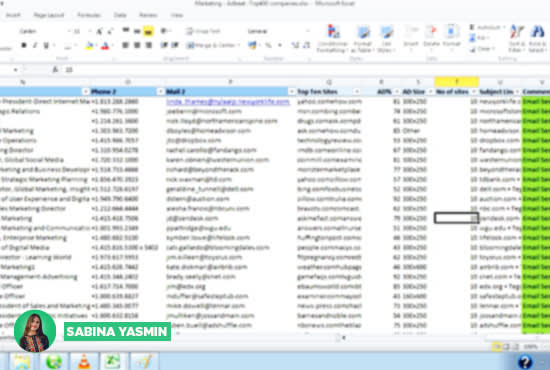
Task: Open web browser globe in taskbar
Action: [x=53, y=362]
